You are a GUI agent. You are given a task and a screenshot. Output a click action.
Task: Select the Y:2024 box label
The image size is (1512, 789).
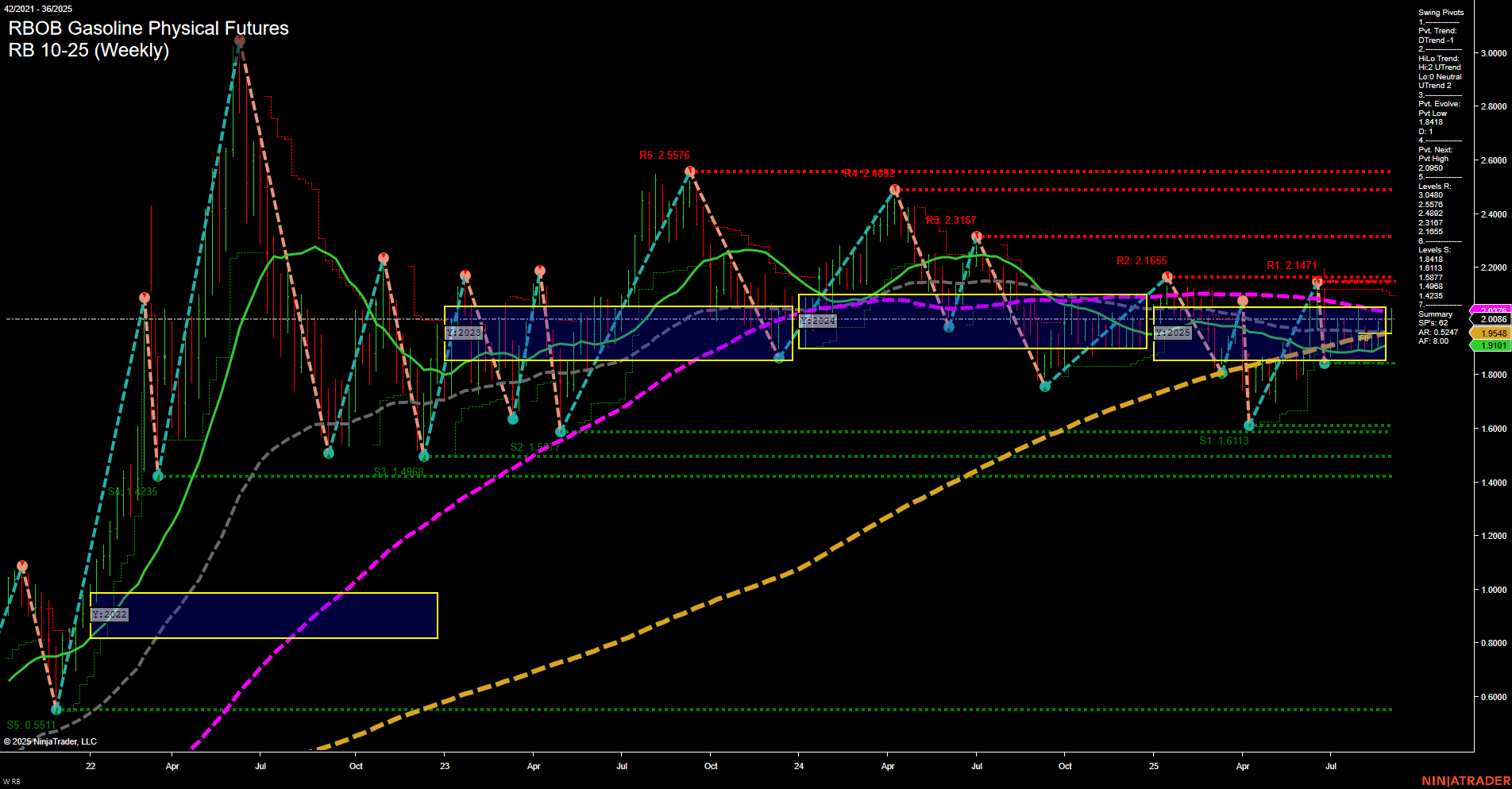click(817, 321)
